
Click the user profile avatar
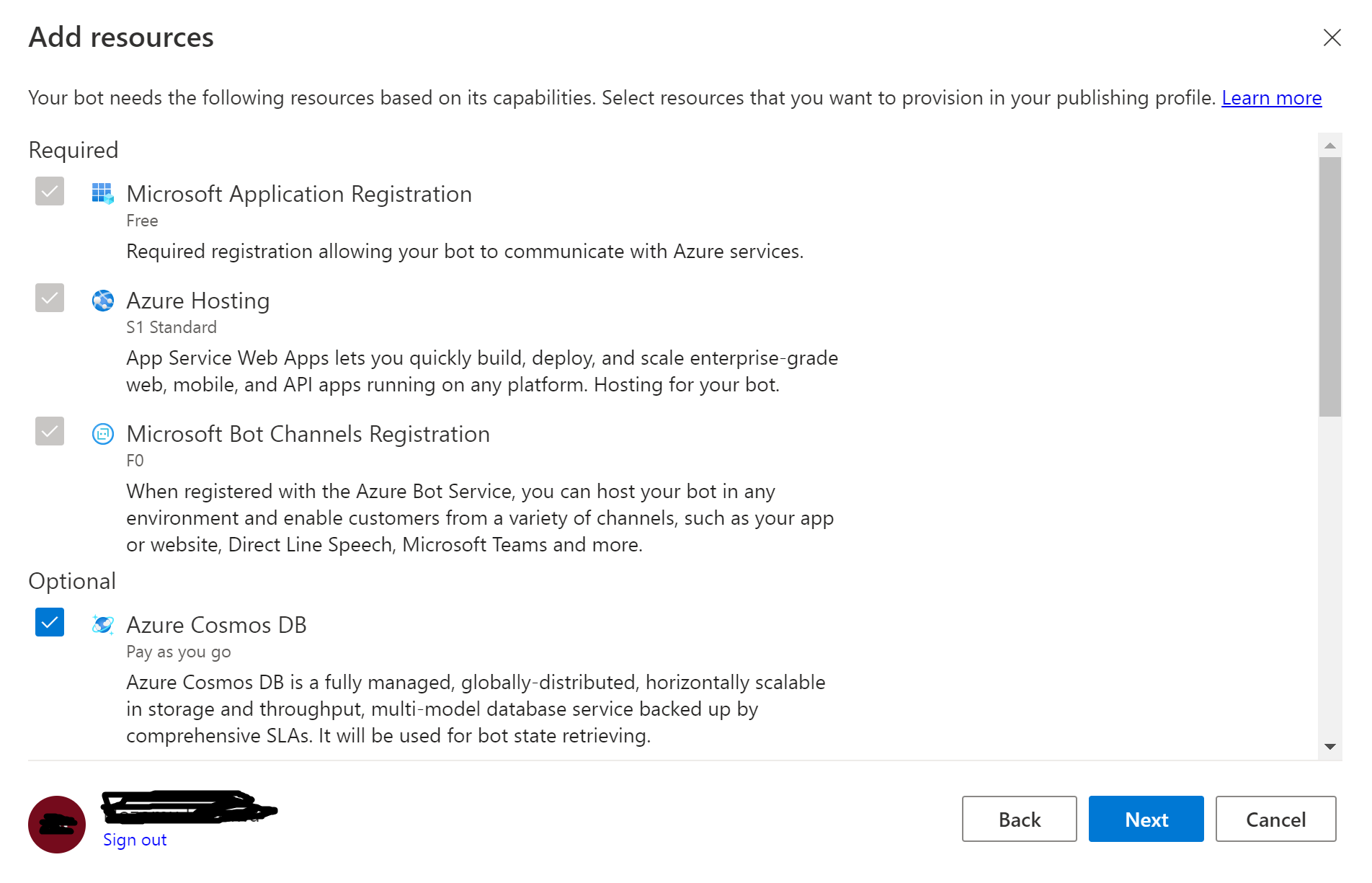57,824
